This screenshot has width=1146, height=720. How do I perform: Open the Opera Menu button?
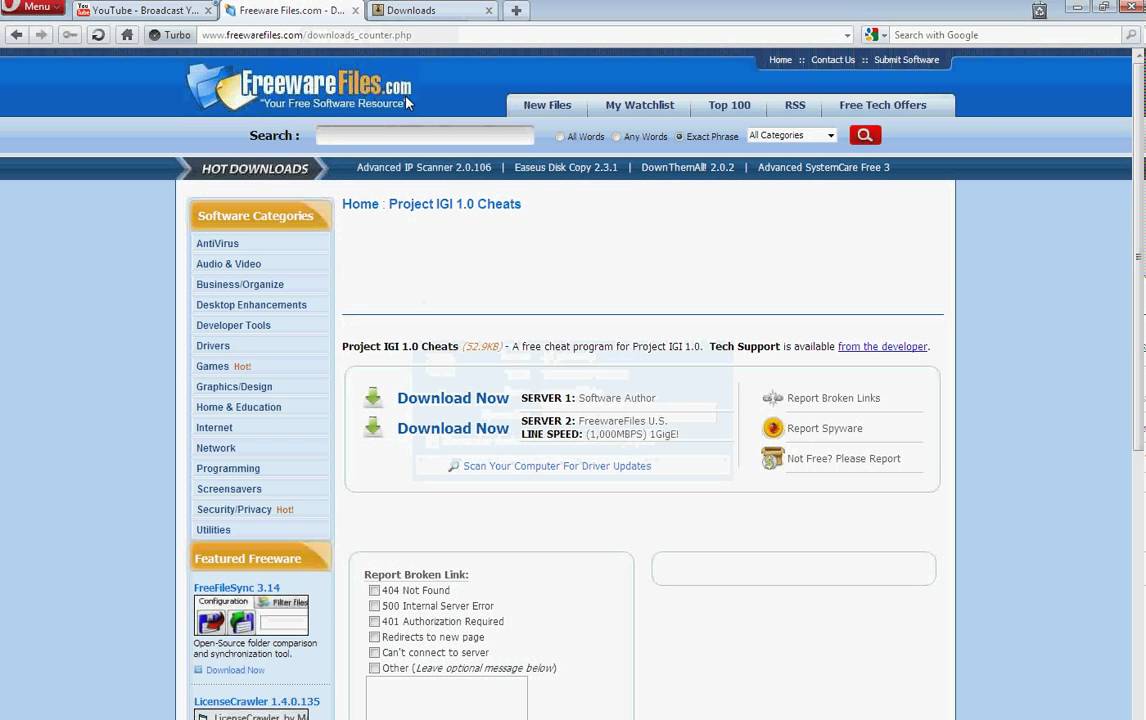pos(33,7)
